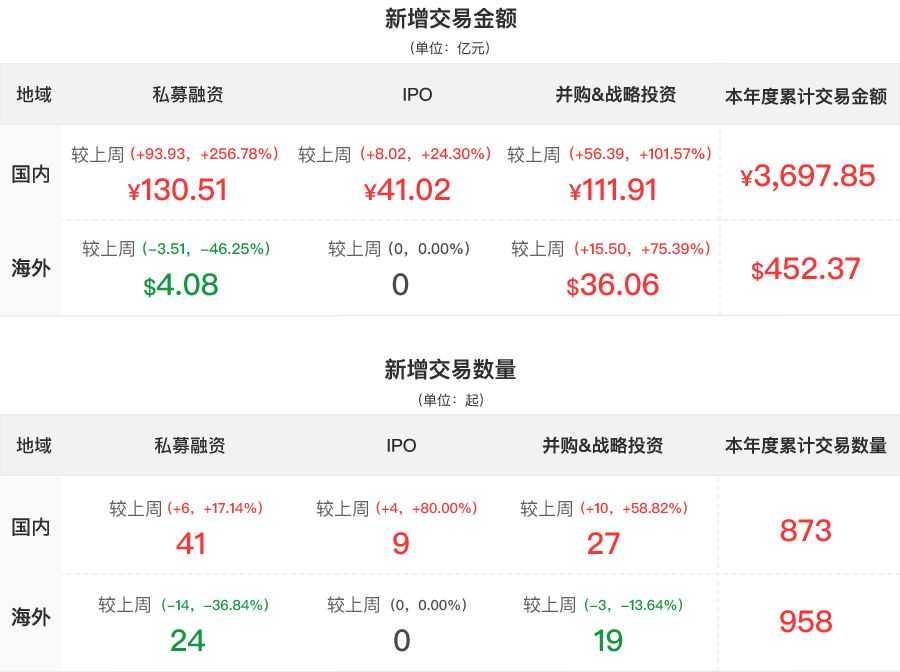Click the domestic M&A amount ¥111.91
The image size is (900, 672).
613,189
